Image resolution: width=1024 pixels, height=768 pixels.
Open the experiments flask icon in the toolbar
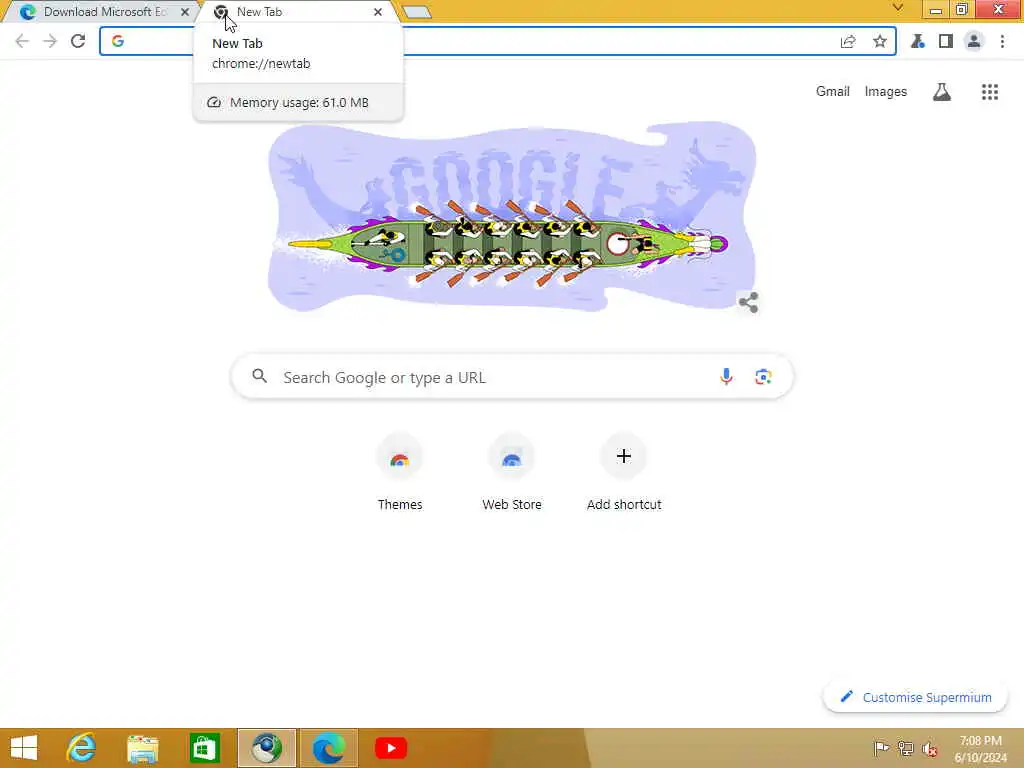pos(918,42)
